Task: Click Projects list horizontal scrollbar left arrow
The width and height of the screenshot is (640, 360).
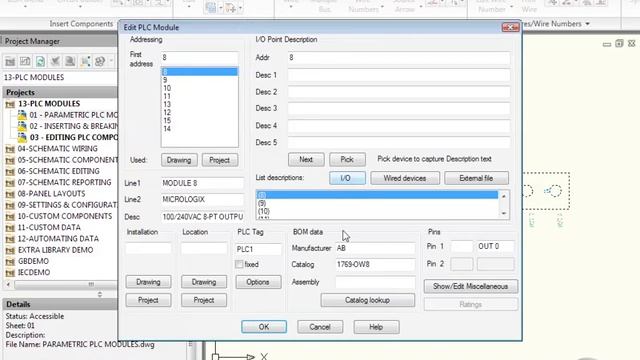Action: 8,284
